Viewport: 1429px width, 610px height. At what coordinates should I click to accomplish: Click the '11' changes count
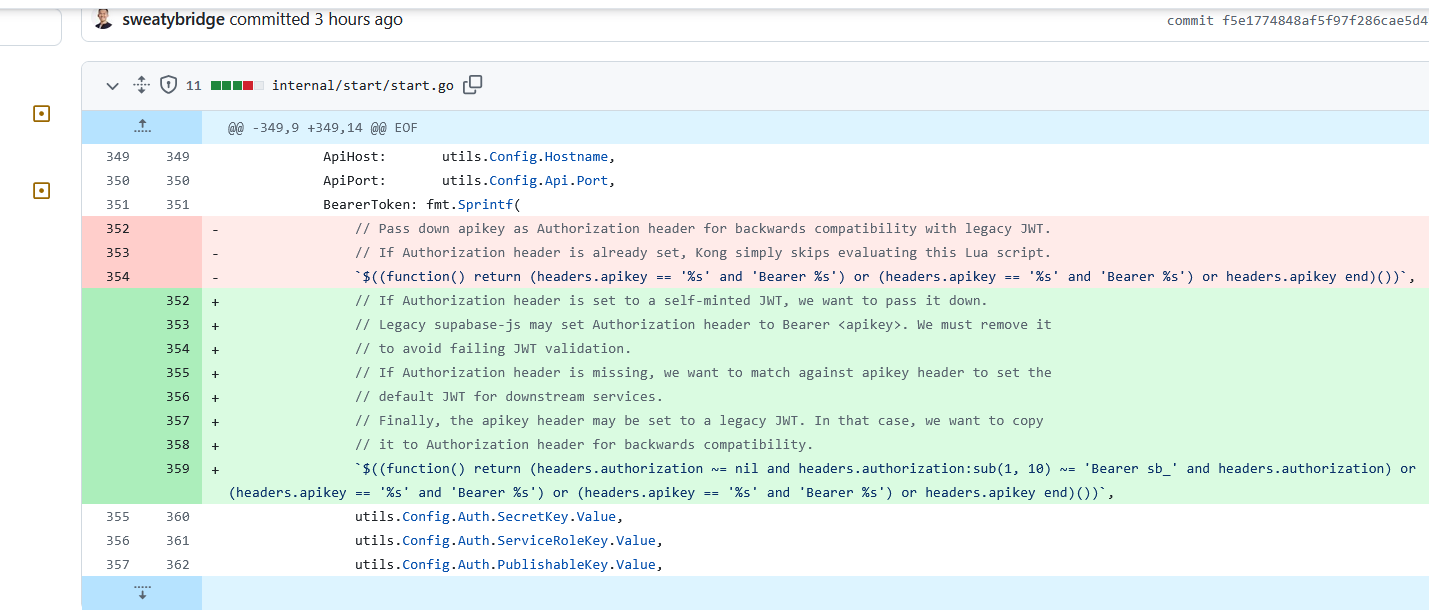click(x=194, y=86)
